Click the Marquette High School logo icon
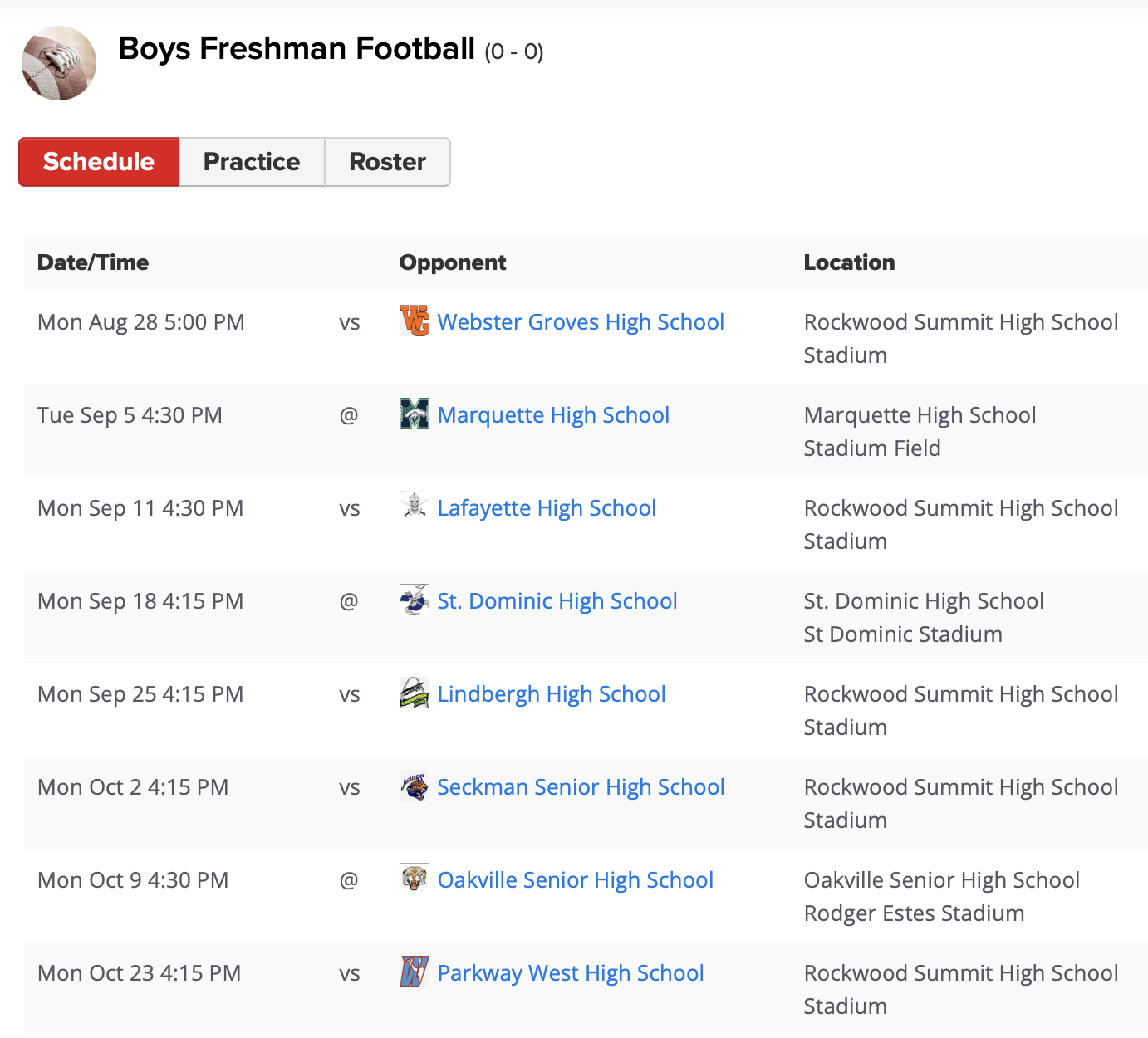The width and height of the screenshot is (1148, 1038). click(415, 414)
